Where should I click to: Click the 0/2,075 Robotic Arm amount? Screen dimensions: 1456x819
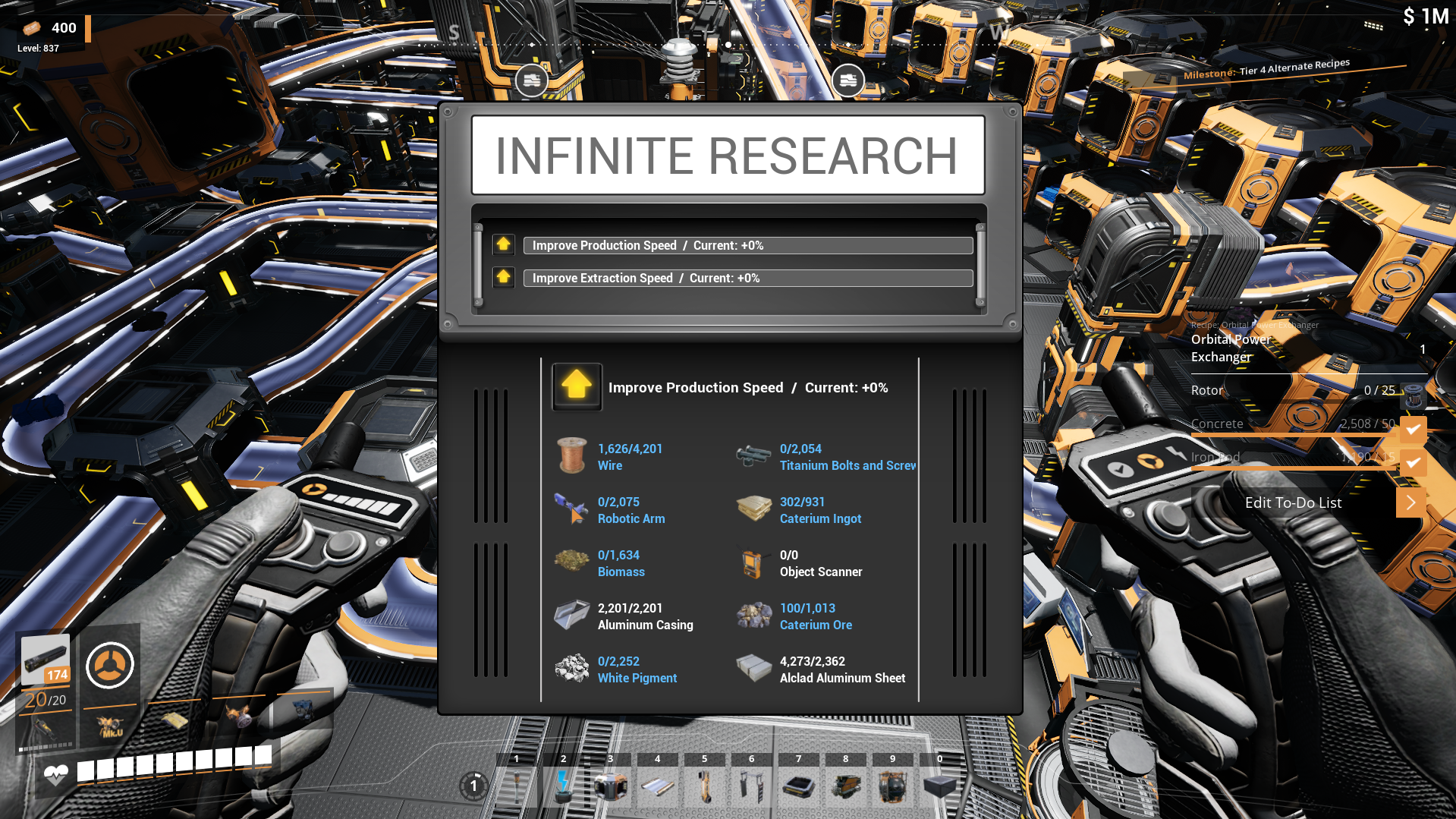[x=618, y=502]
